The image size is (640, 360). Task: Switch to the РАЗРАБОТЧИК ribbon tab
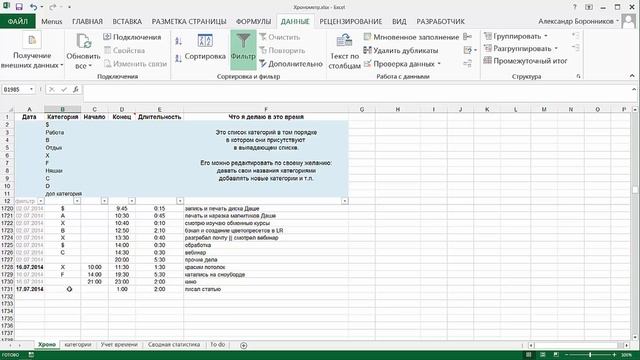pos(440,22)
